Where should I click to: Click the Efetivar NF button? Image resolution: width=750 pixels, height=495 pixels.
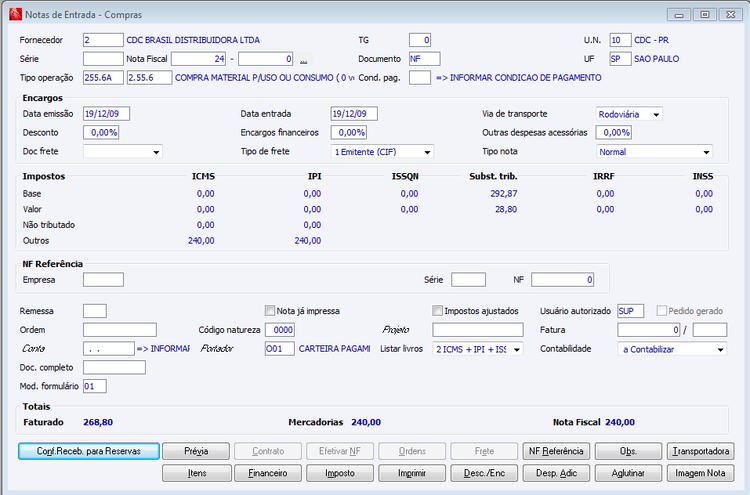pos(340,451)
